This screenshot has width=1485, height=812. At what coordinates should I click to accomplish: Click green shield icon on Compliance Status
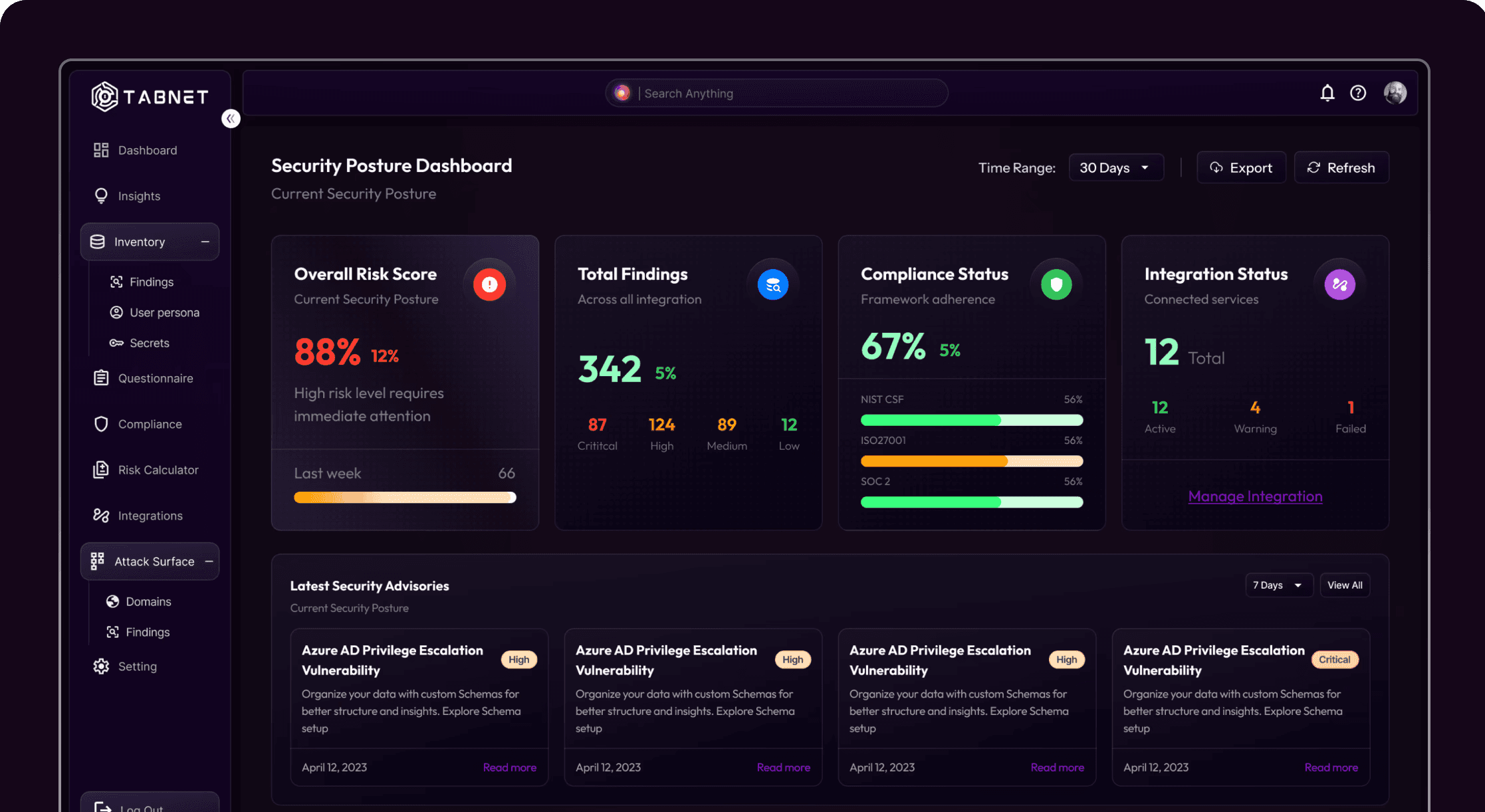point(1056,284)
